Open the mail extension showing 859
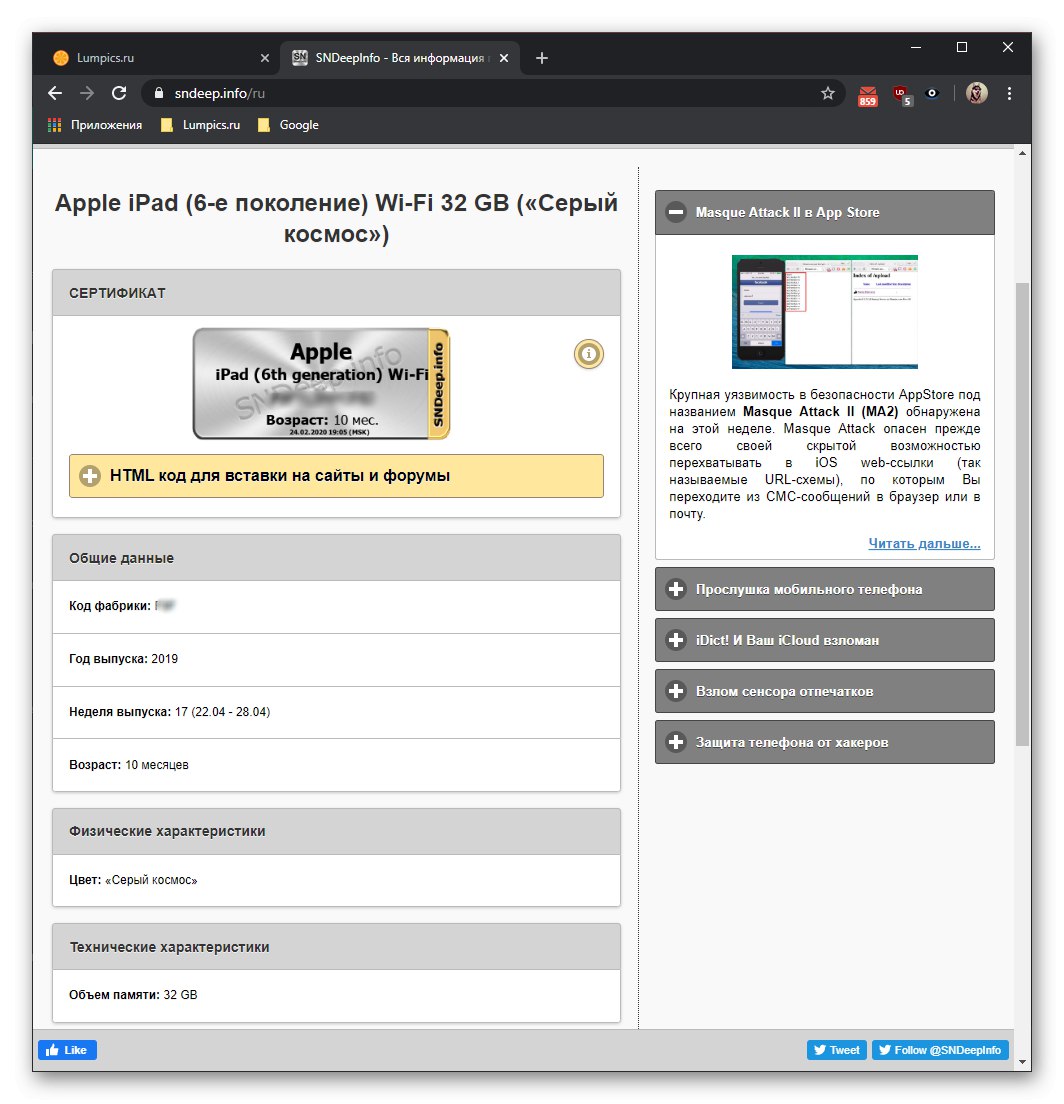The width and height of the screenshot is (1064, 1104). coord(868,95)
